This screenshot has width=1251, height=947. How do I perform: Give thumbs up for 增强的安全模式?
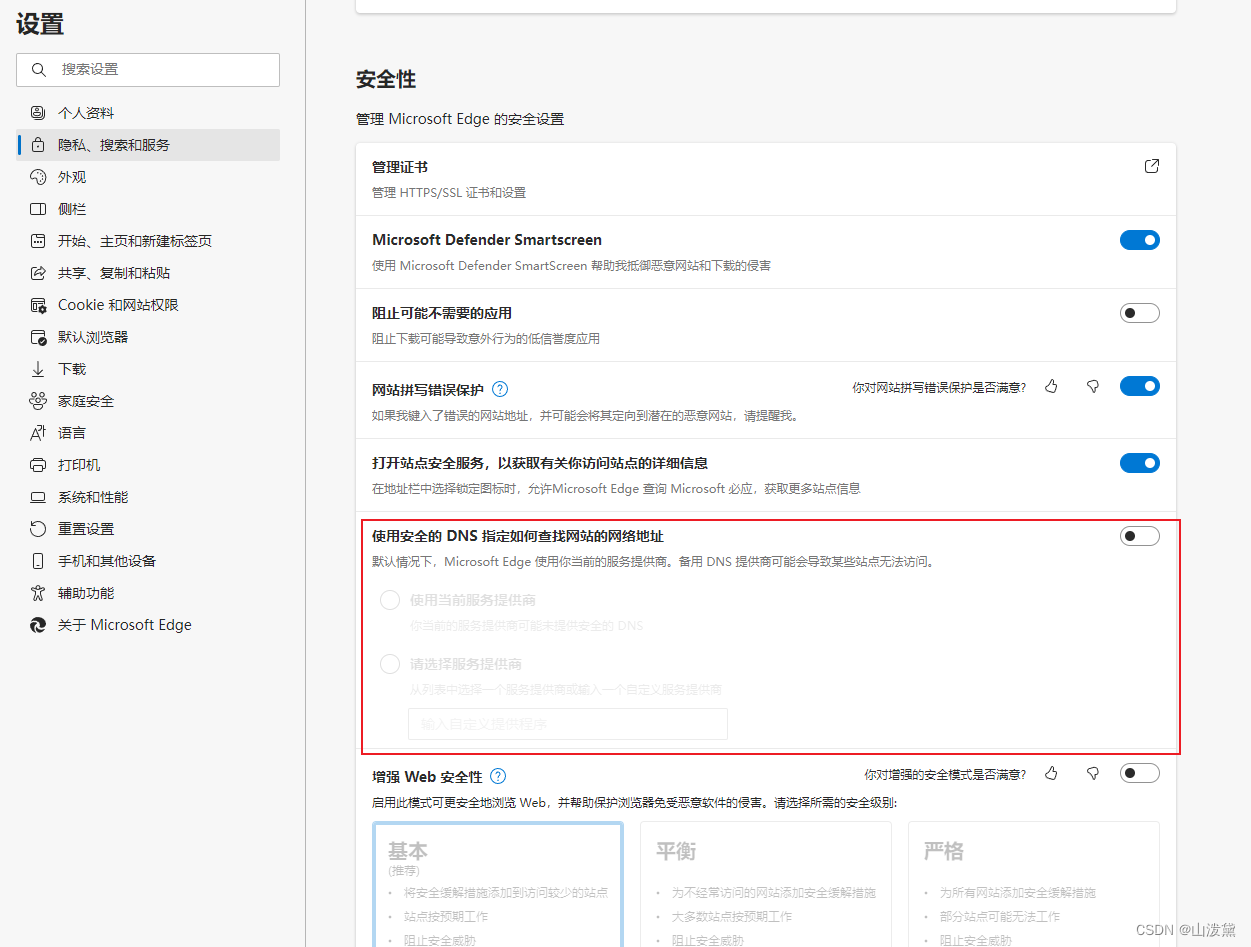(1051, 773)
